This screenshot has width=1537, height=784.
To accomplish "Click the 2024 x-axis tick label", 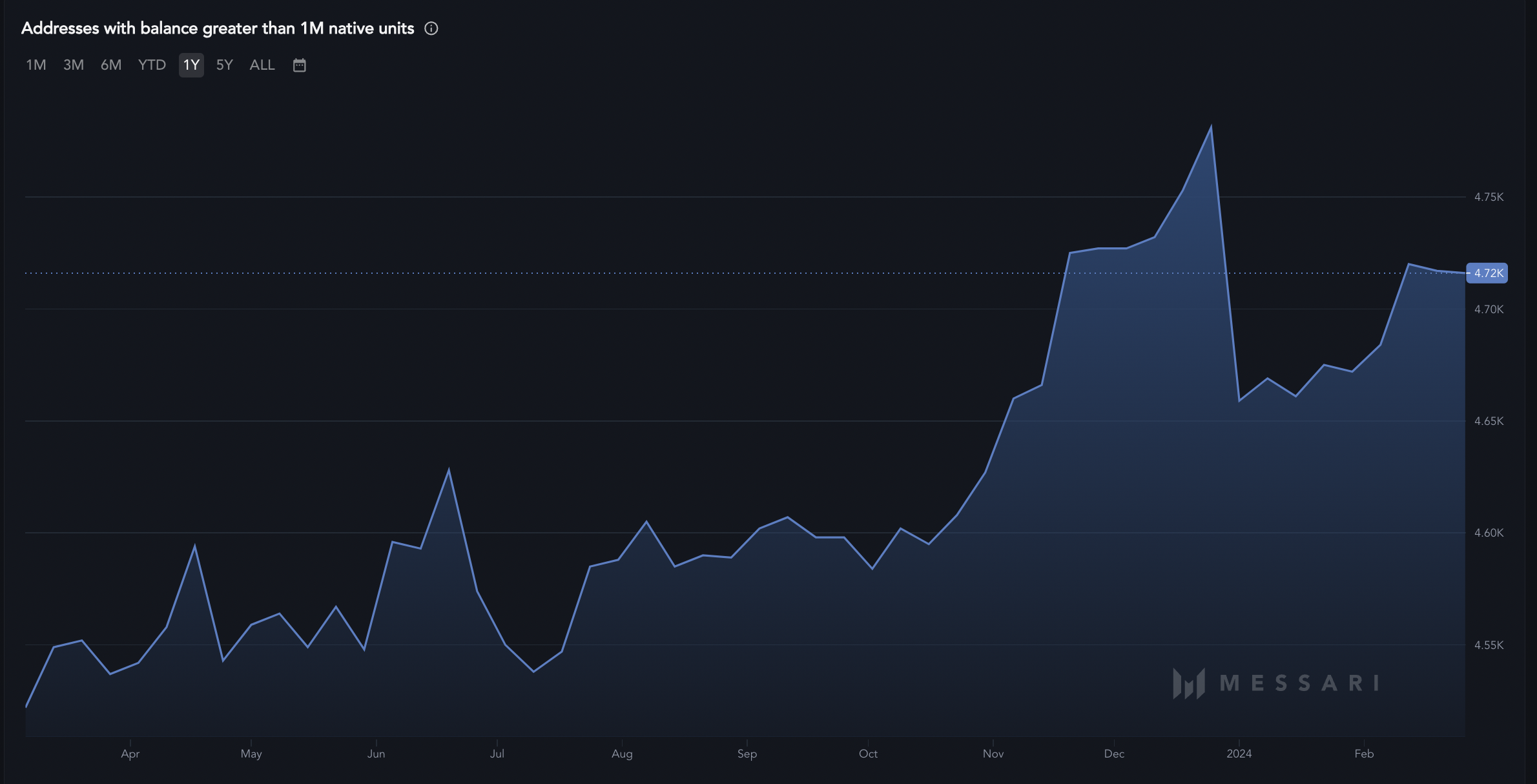I will point(1239,754).
